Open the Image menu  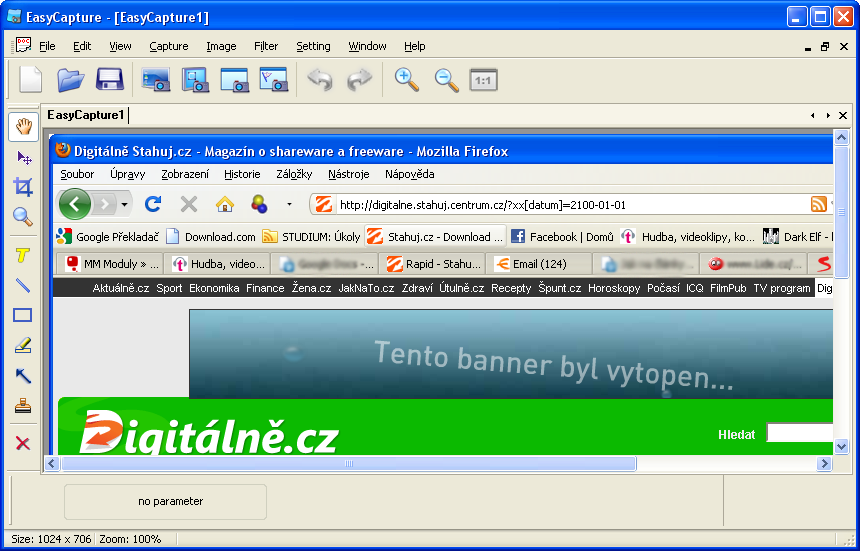click(x=221, y=46)
